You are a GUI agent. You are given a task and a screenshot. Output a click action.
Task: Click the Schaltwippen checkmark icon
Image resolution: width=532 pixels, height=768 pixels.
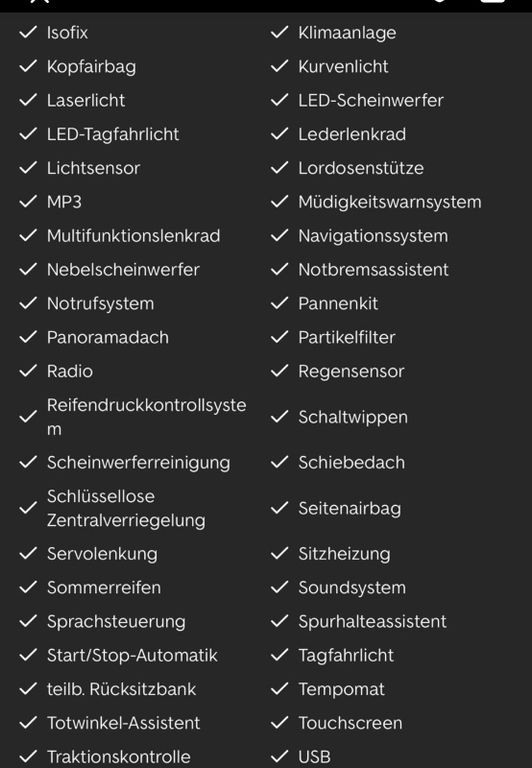pos(280,417)
